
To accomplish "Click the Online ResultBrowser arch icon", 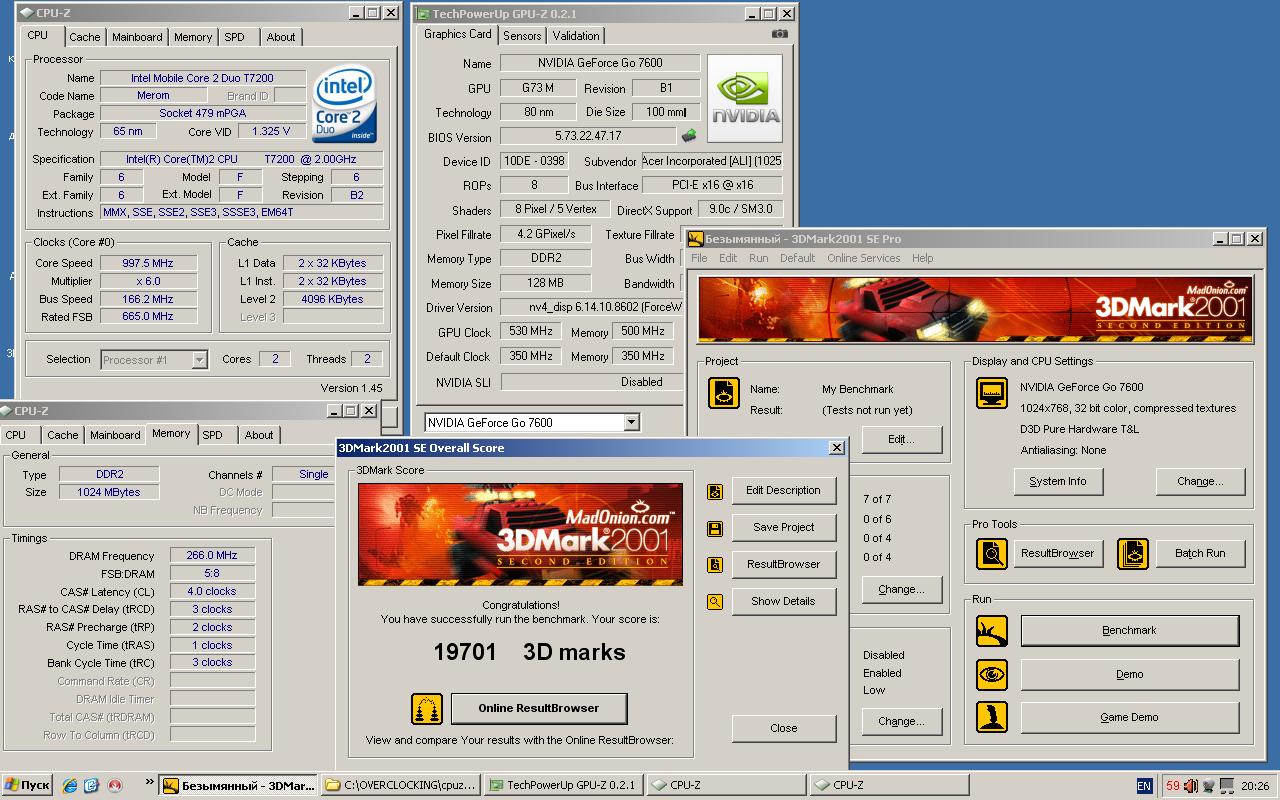I will click(427, 709).
